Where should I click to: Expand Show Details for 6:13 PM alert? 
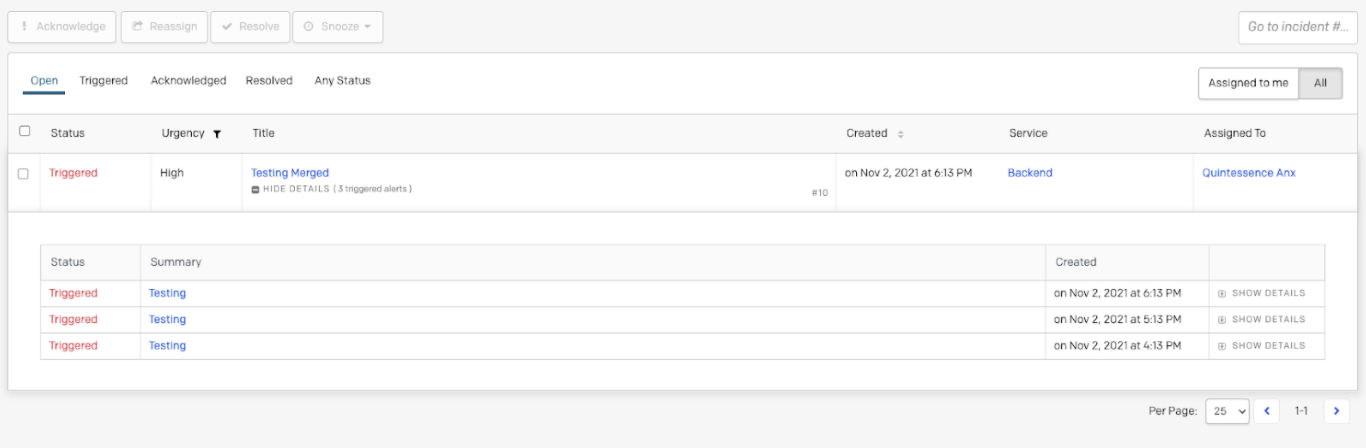coord(1261,293)
